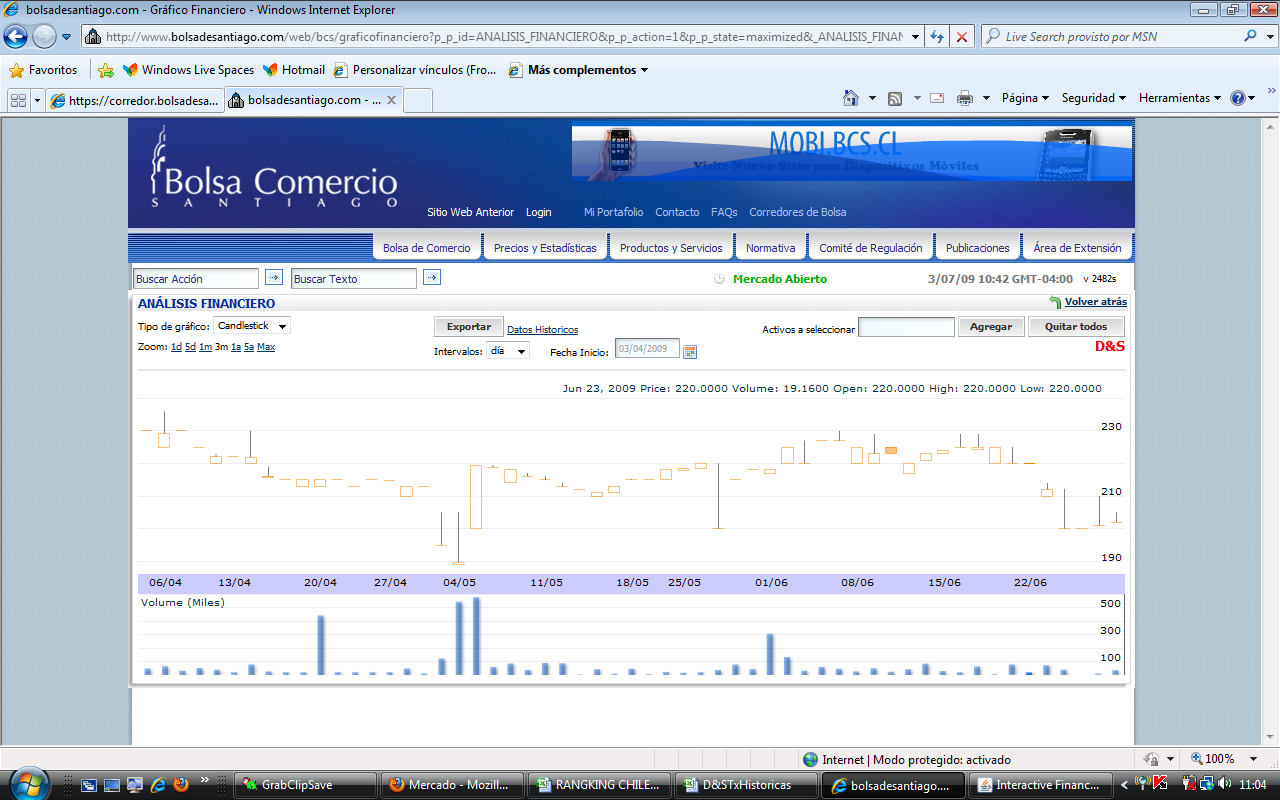Open the Quick Tabs grid icon

[18, 100]
